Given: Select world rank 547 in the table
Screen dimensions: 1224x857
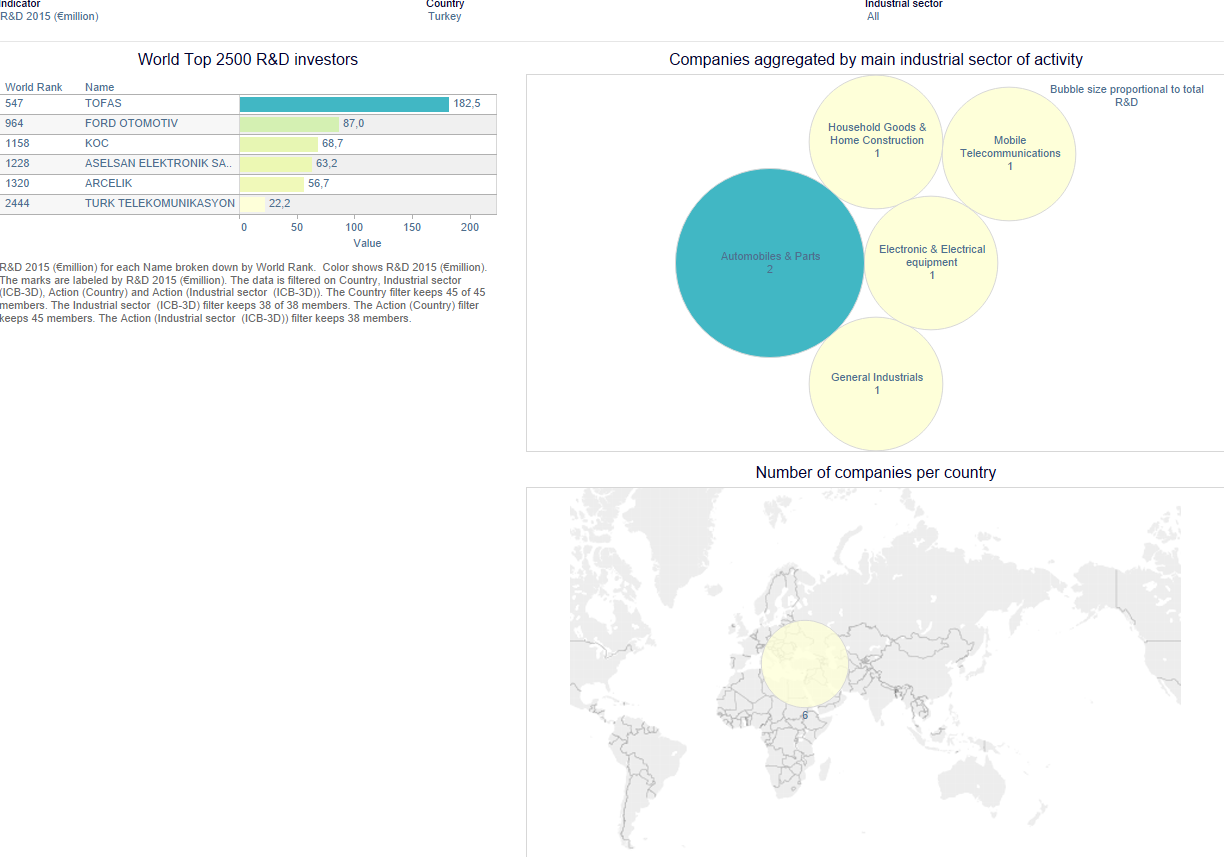Looking at the screenshot, I should 14,104.
